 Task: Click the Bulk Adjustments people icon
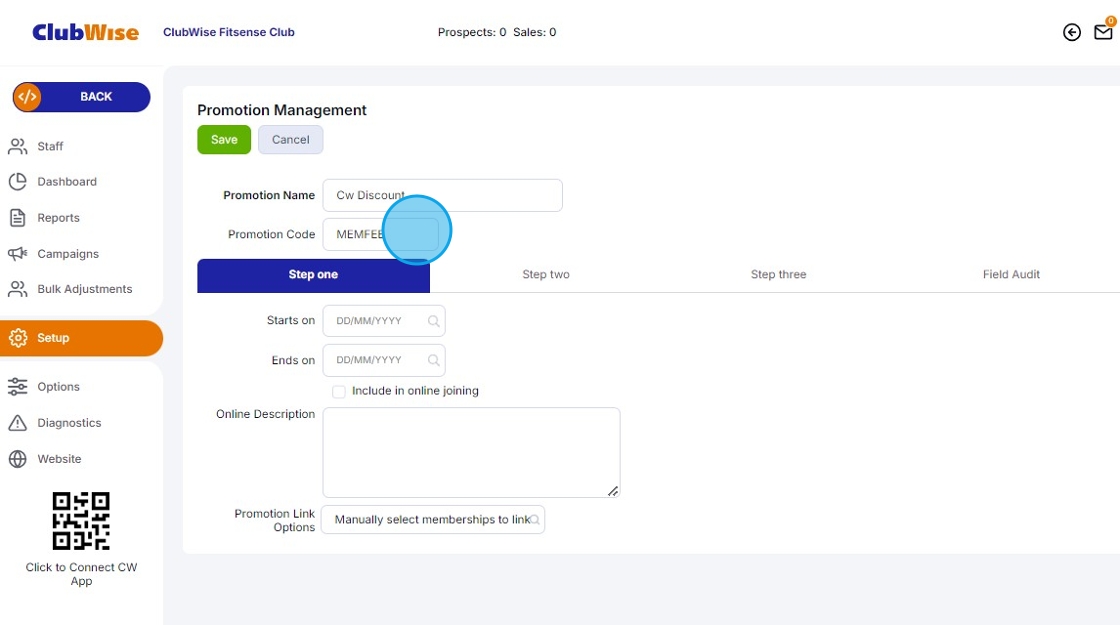(x=18, y=289)
